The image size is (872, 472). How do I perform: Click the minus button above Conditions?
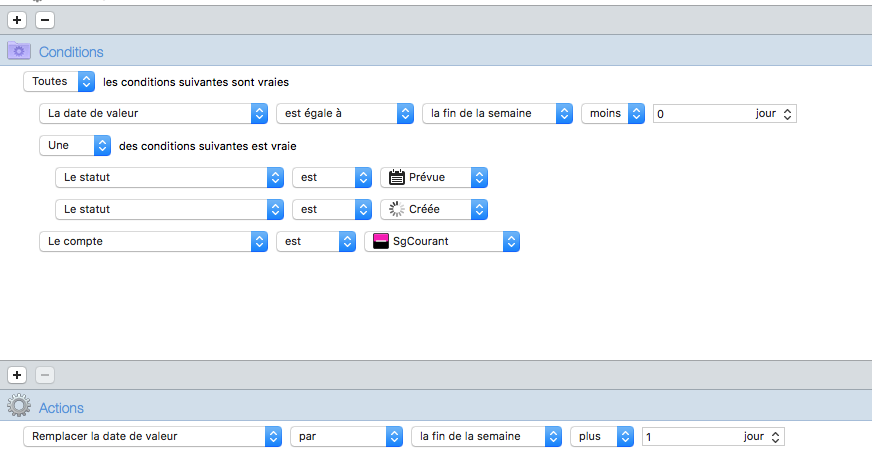(45, 20)
